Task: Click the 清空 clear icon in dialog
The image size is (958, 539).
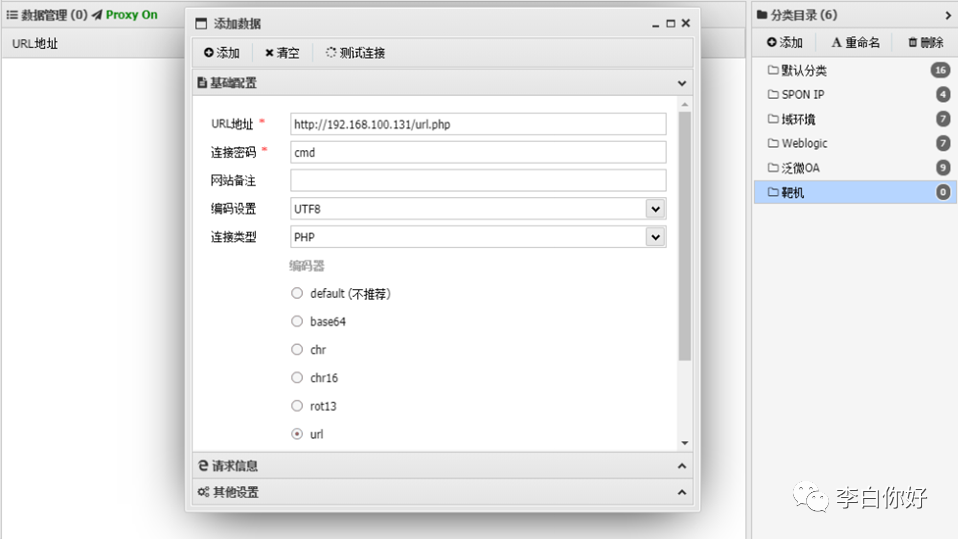Action: tap(269, 53)
